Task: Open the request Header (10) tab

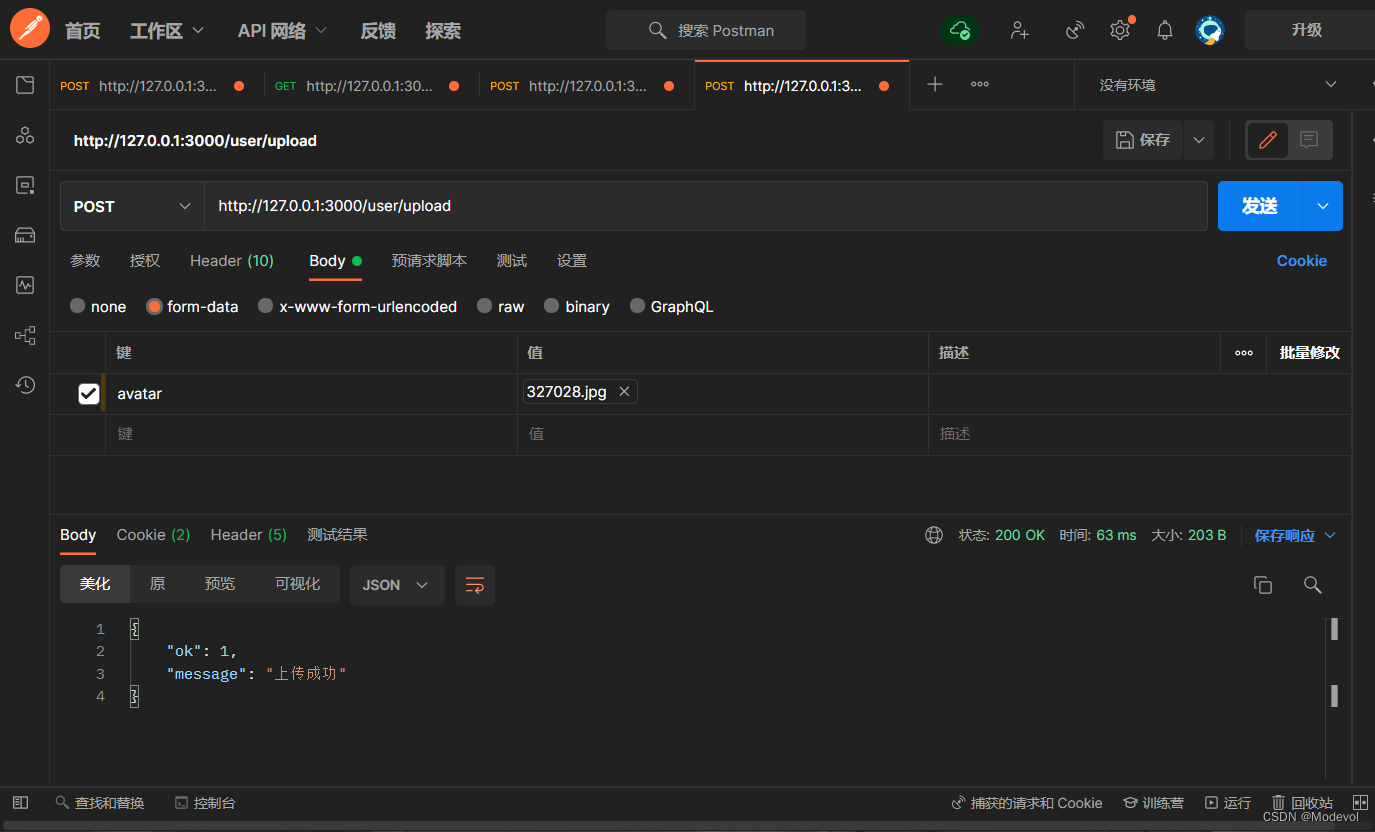Action: pyautogui.click(x=232, y=260)
